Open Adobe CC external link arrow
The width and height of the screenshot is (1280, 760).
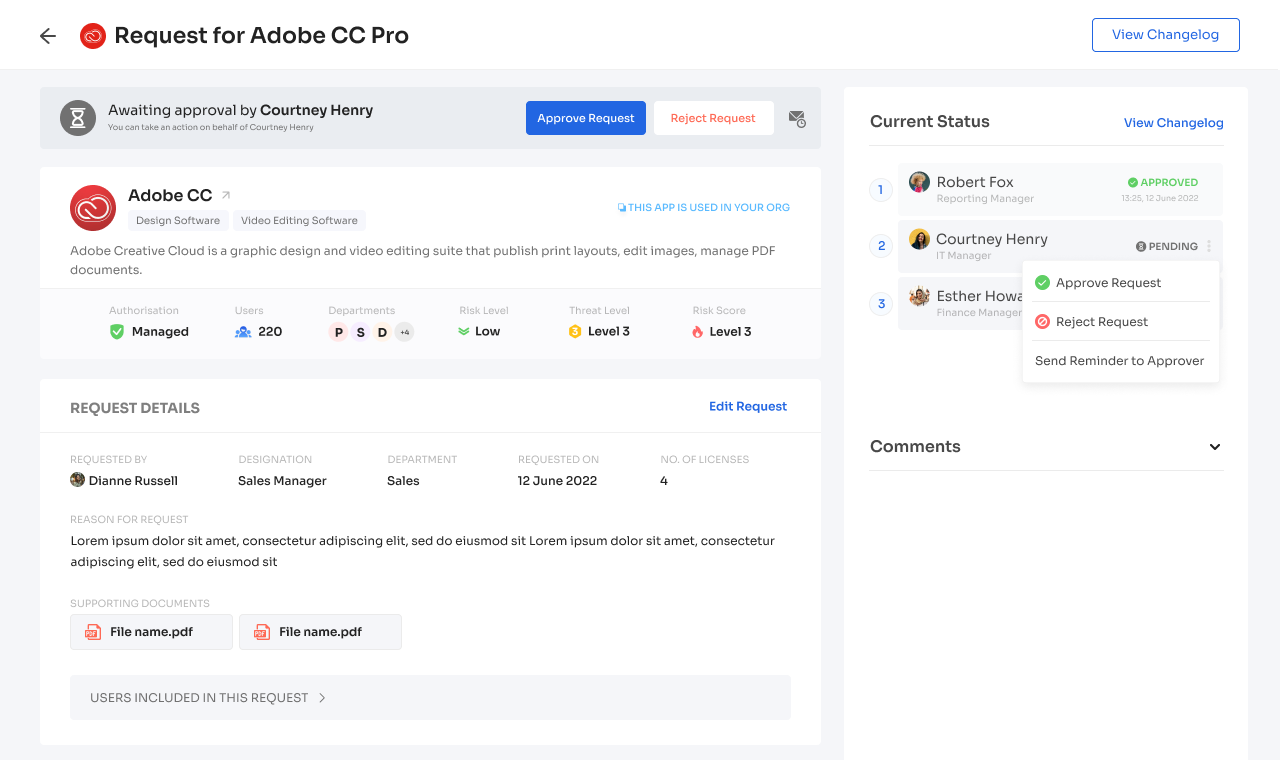[x=226, y=195]
